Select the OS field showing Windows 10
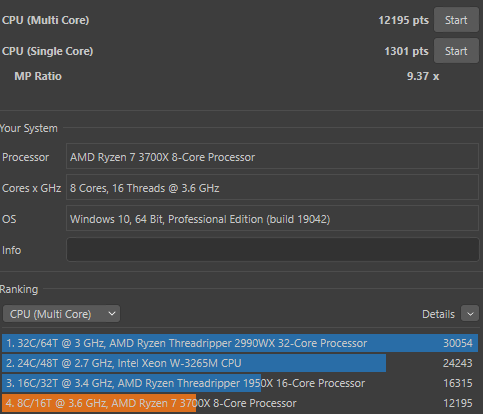This screenshot has width=483, height=414. 273,218
